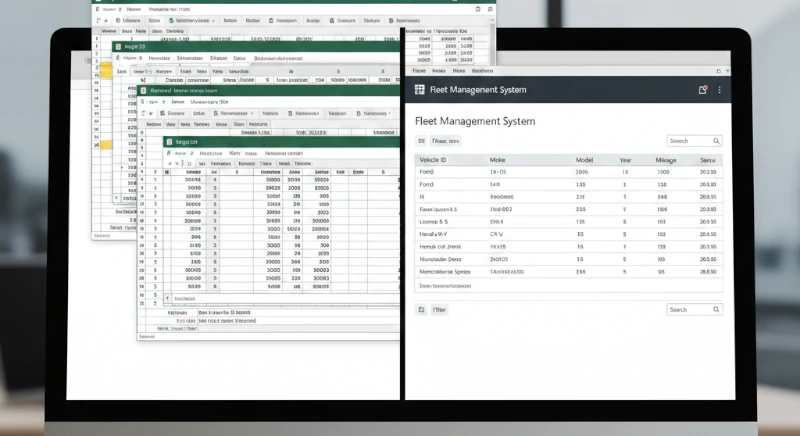Click the green Excel icon of frontmost spreadsheet
This screenshot has width=800, height=436.
tap(169, 143)
